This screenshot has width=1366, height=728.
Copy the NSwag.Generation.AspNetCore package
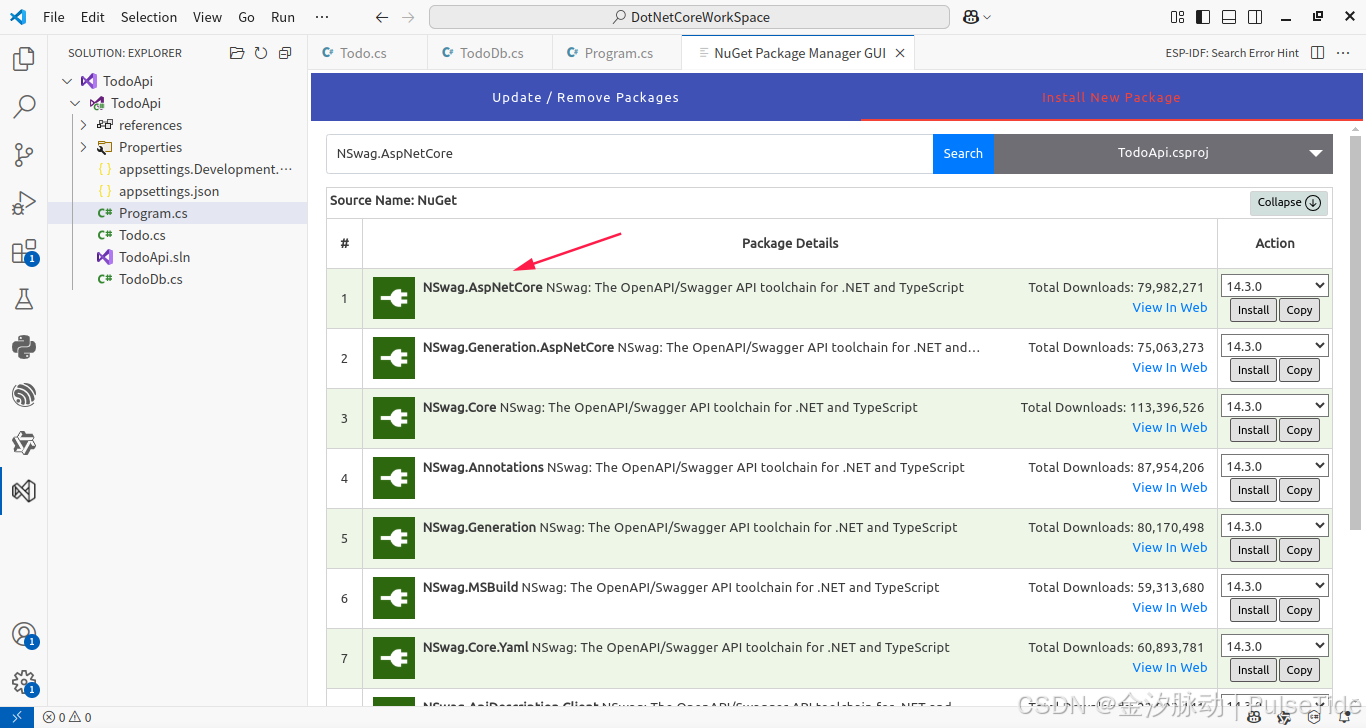click(1299, 370)
